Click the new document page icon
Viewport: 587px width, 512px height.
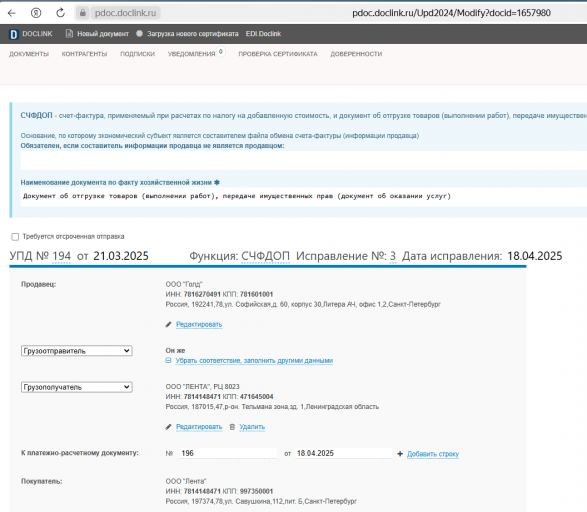pyautogui.click(x=69, y=34)
